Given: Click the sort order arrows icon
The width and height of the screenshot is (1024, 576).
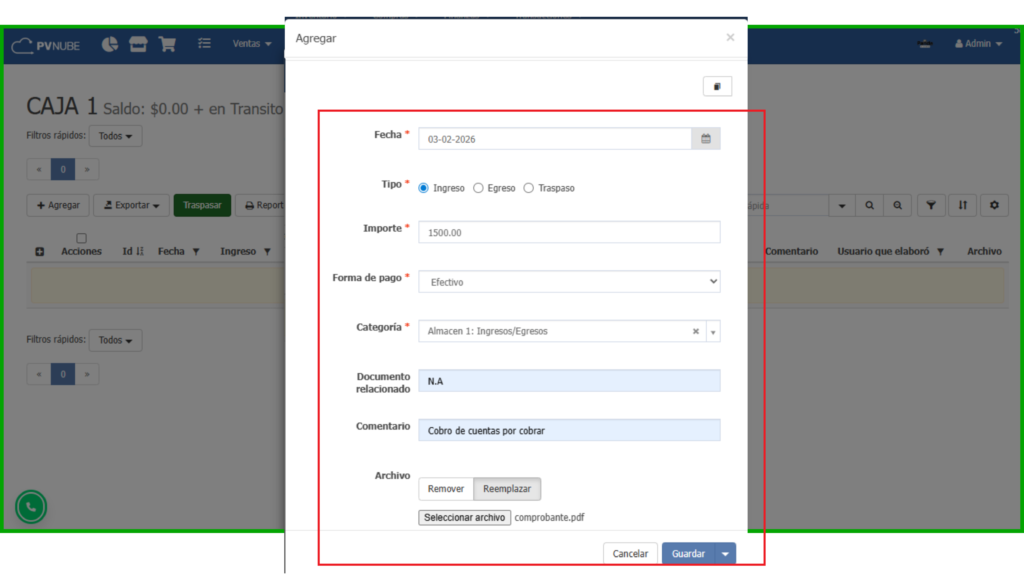Looking at the screenshot, I should tap(962, 205).
